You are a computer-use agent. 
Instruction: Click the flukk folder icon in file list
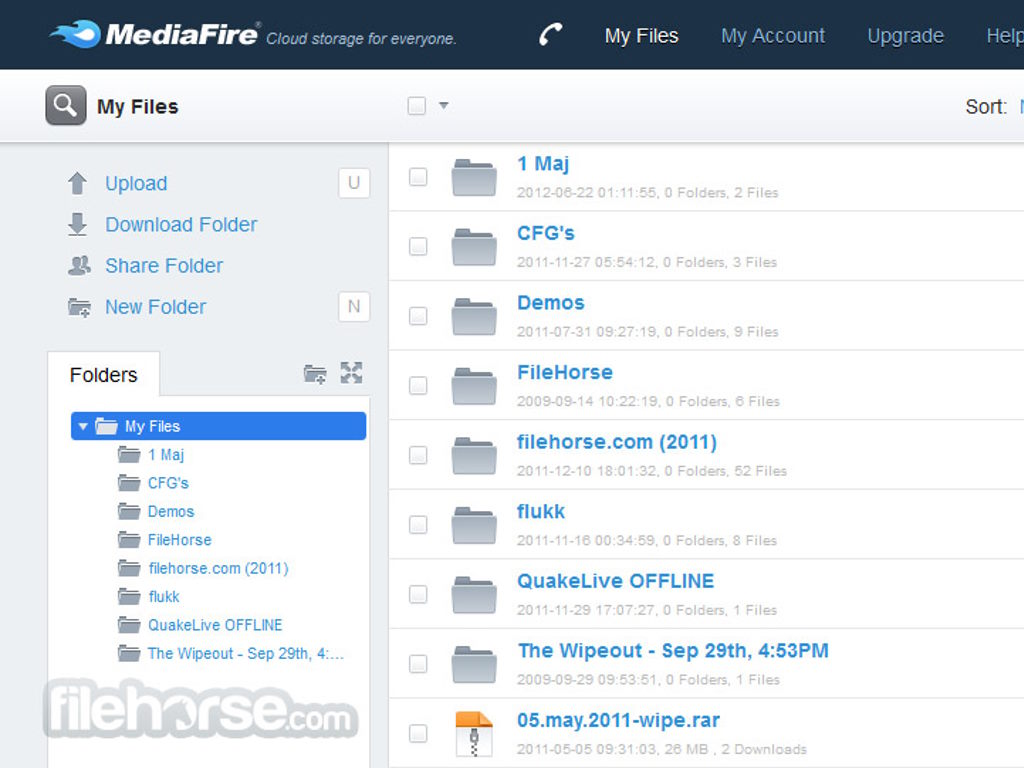coord(473,525)
